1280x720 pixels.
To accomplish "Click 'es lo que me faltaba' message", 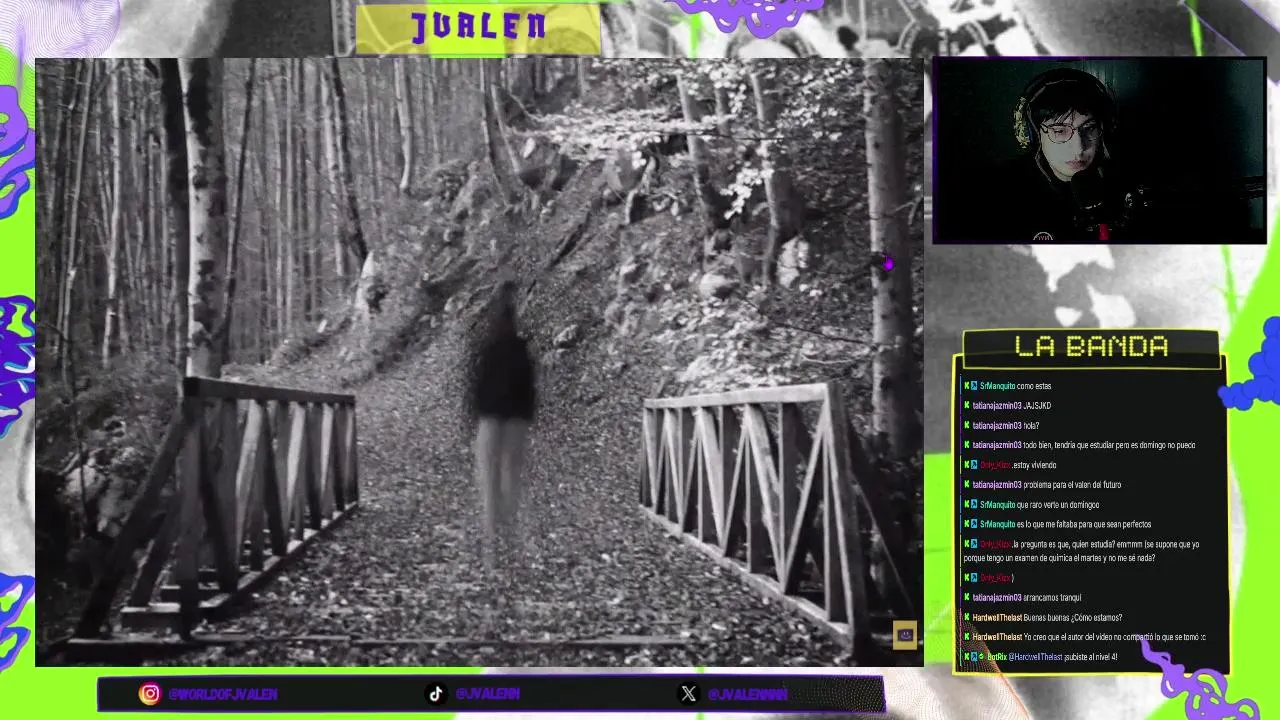I will point(1057,524).
